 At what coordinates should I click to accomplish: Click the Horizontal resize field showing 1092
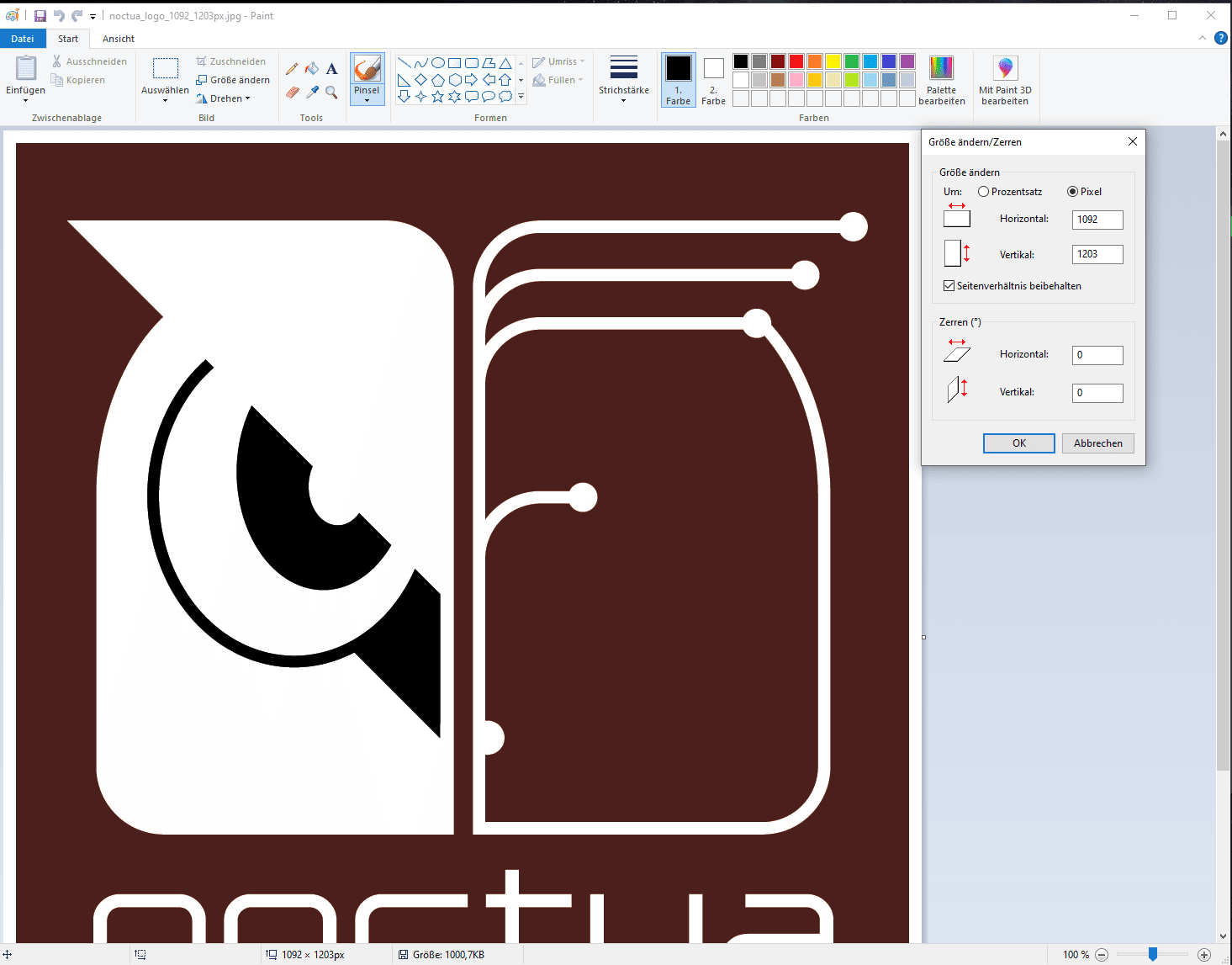pos(1097,220)
